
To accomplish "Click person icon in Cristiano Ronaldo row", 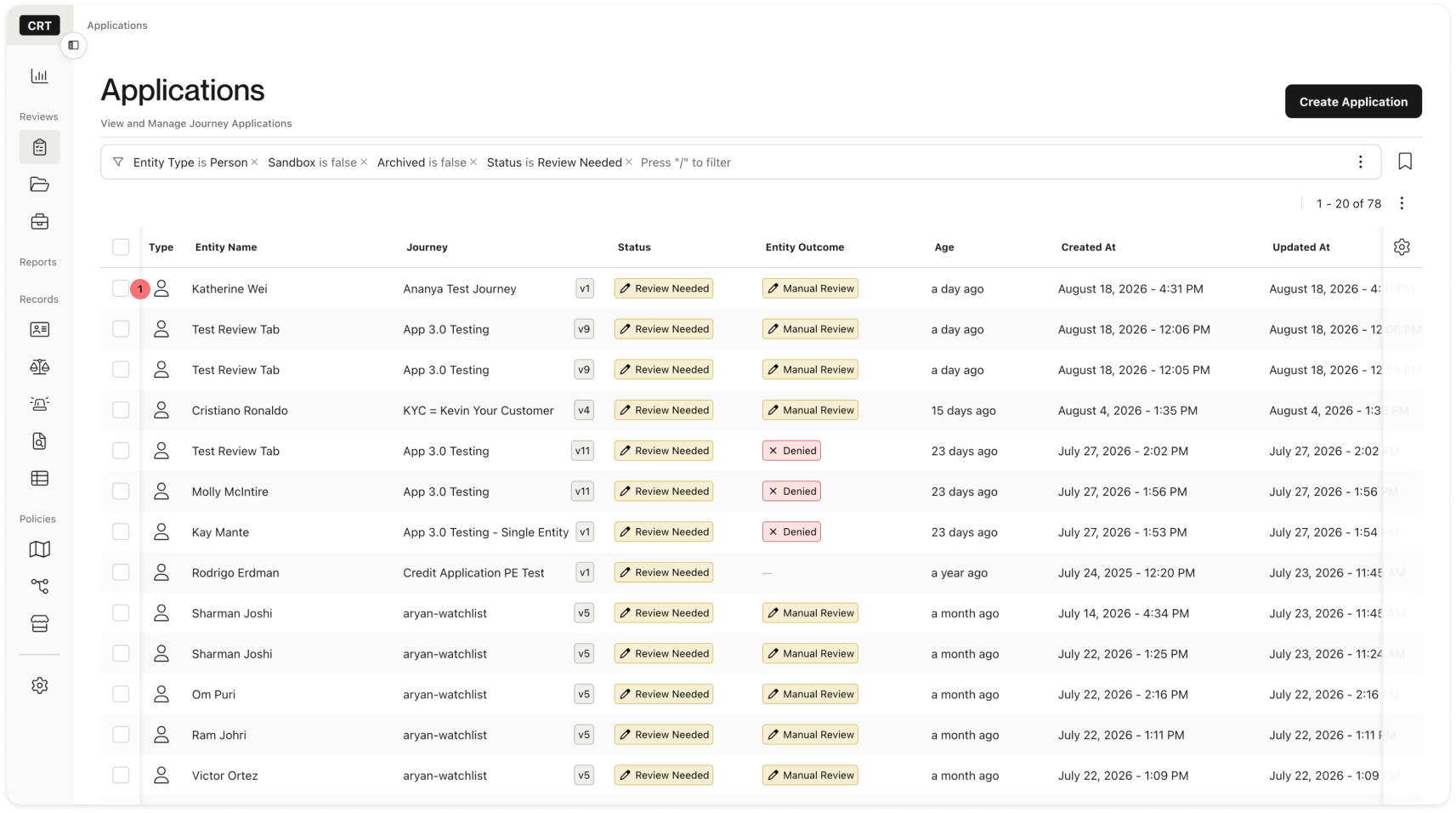I will click(x=161, y=410).
